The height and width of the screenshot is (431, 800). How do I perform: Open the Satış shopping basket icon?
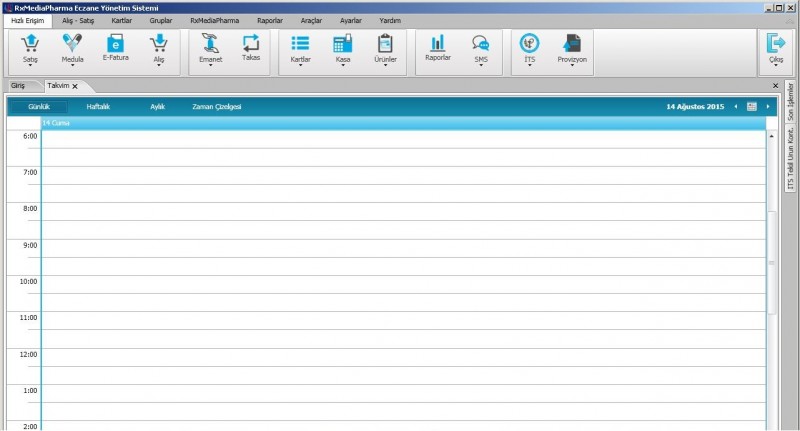pos(30,43)
